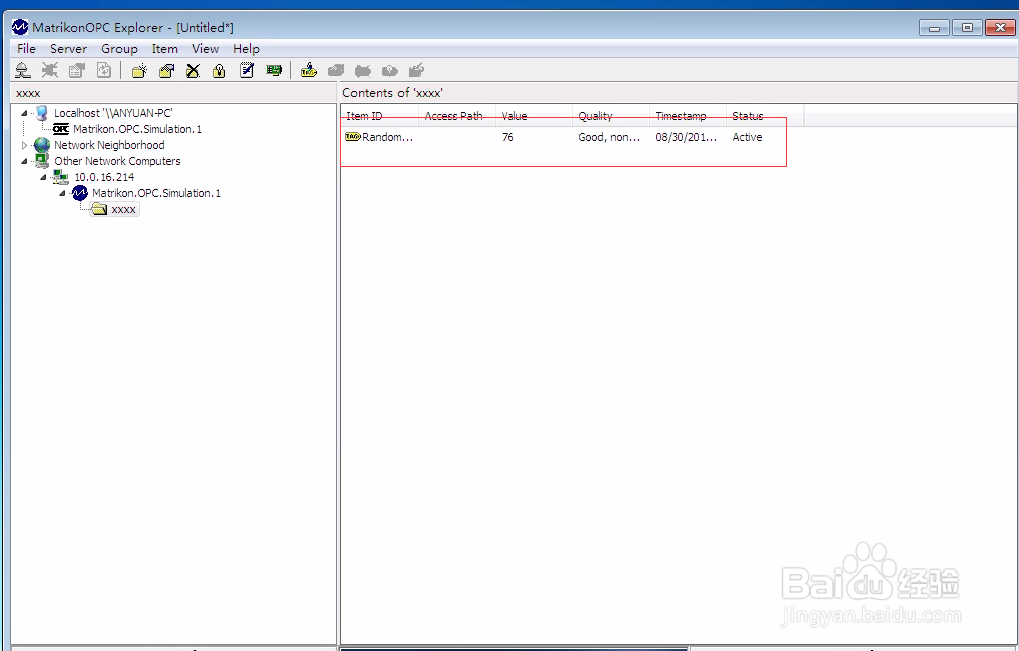Click the connect to server toolbar icon
Image resolution: width=1019 pixels, height=651 pixels.
tap(22, 70)
